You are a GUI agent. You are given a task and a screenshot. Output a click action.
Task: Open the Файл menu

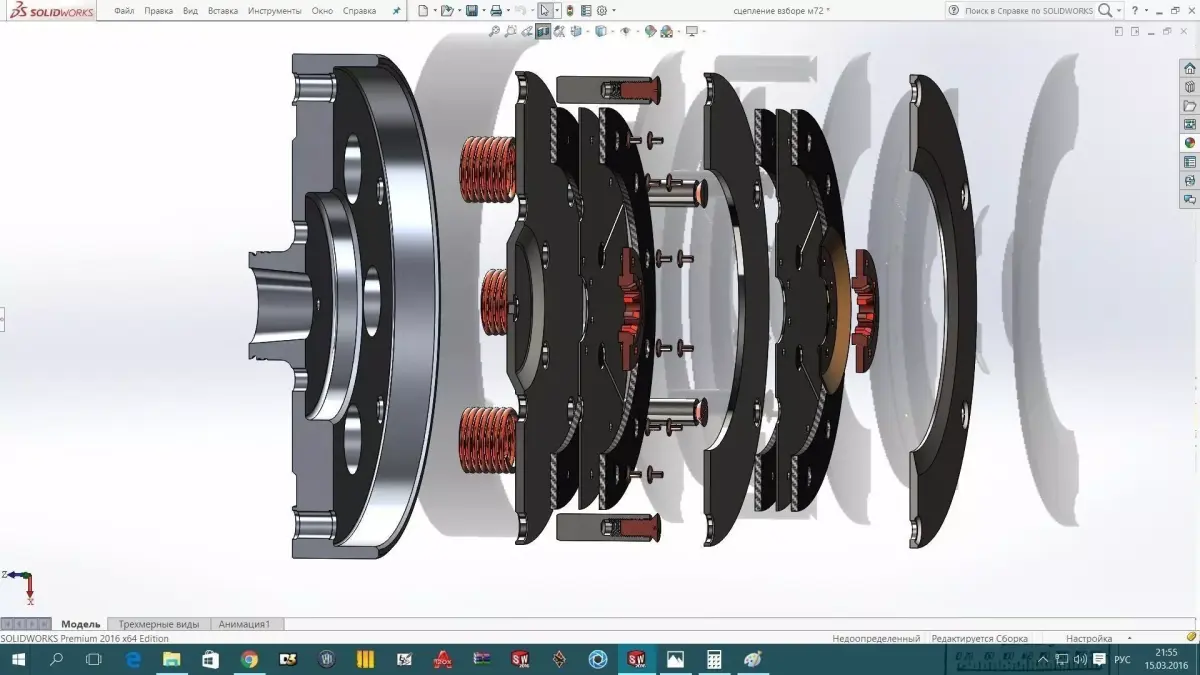[x=124, y=11]
